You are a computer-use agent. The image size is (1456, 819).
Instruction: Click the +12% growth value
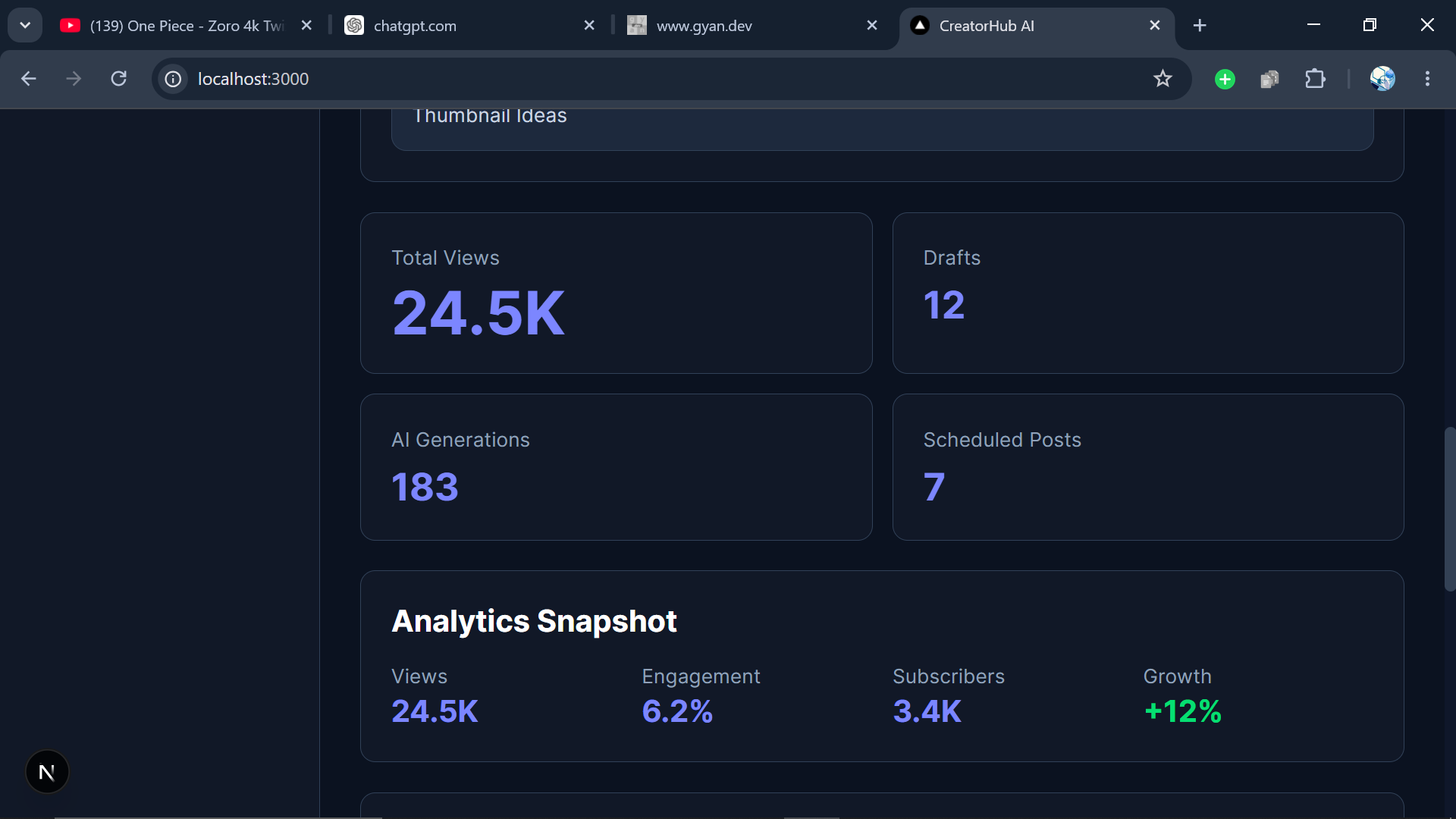1182,711
